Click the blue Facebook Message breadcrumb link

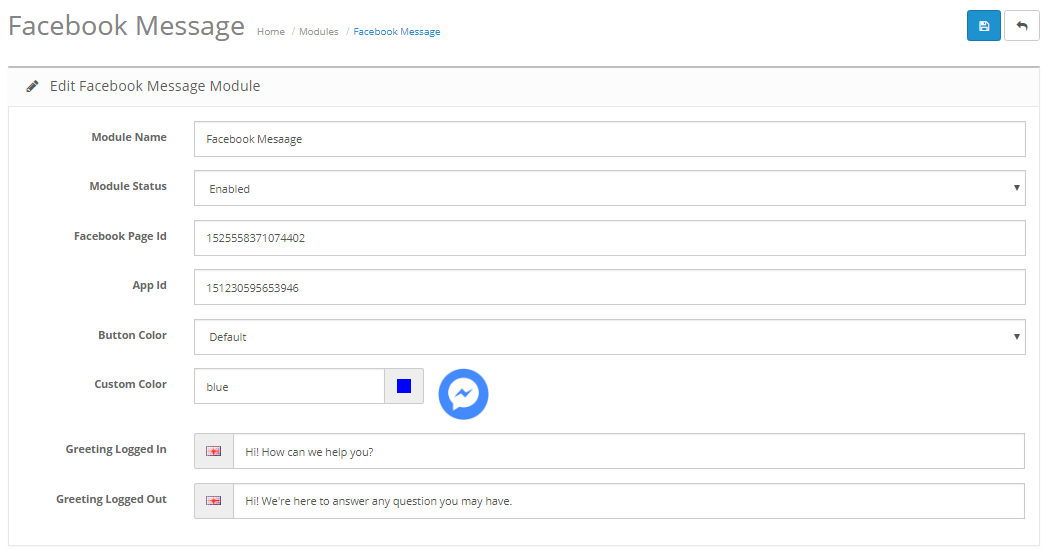pyautogui.click(x=396, y=32)
